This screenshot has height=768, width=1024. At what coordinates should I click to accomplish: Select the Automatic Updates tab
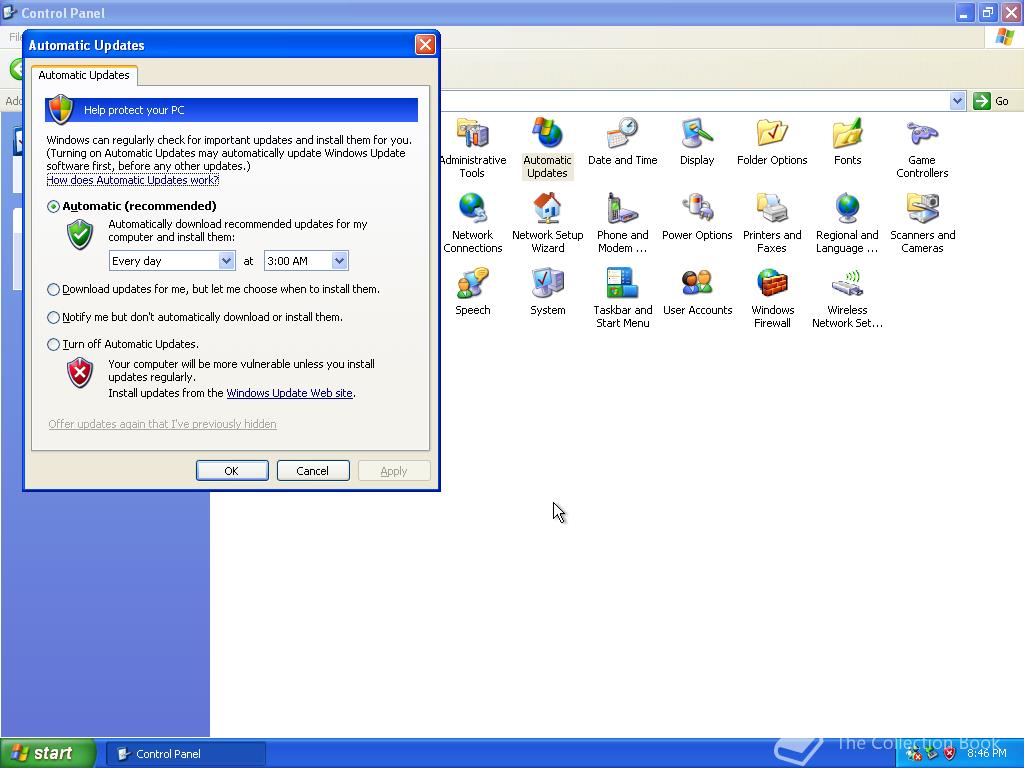tap(84, 75)
